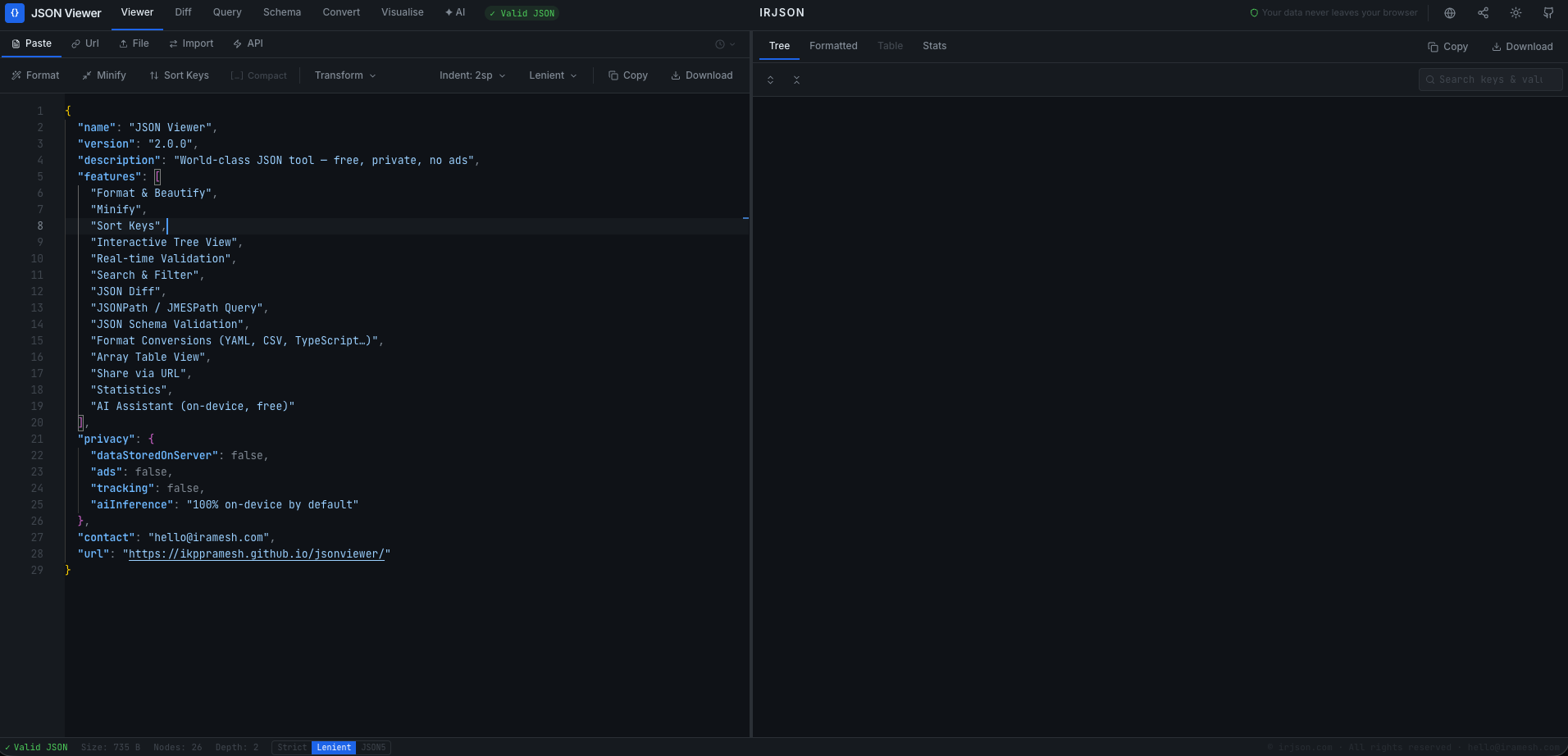The image size is (1568, 756).
Task: Copy output in right panel
Action: coord(1448,47)
